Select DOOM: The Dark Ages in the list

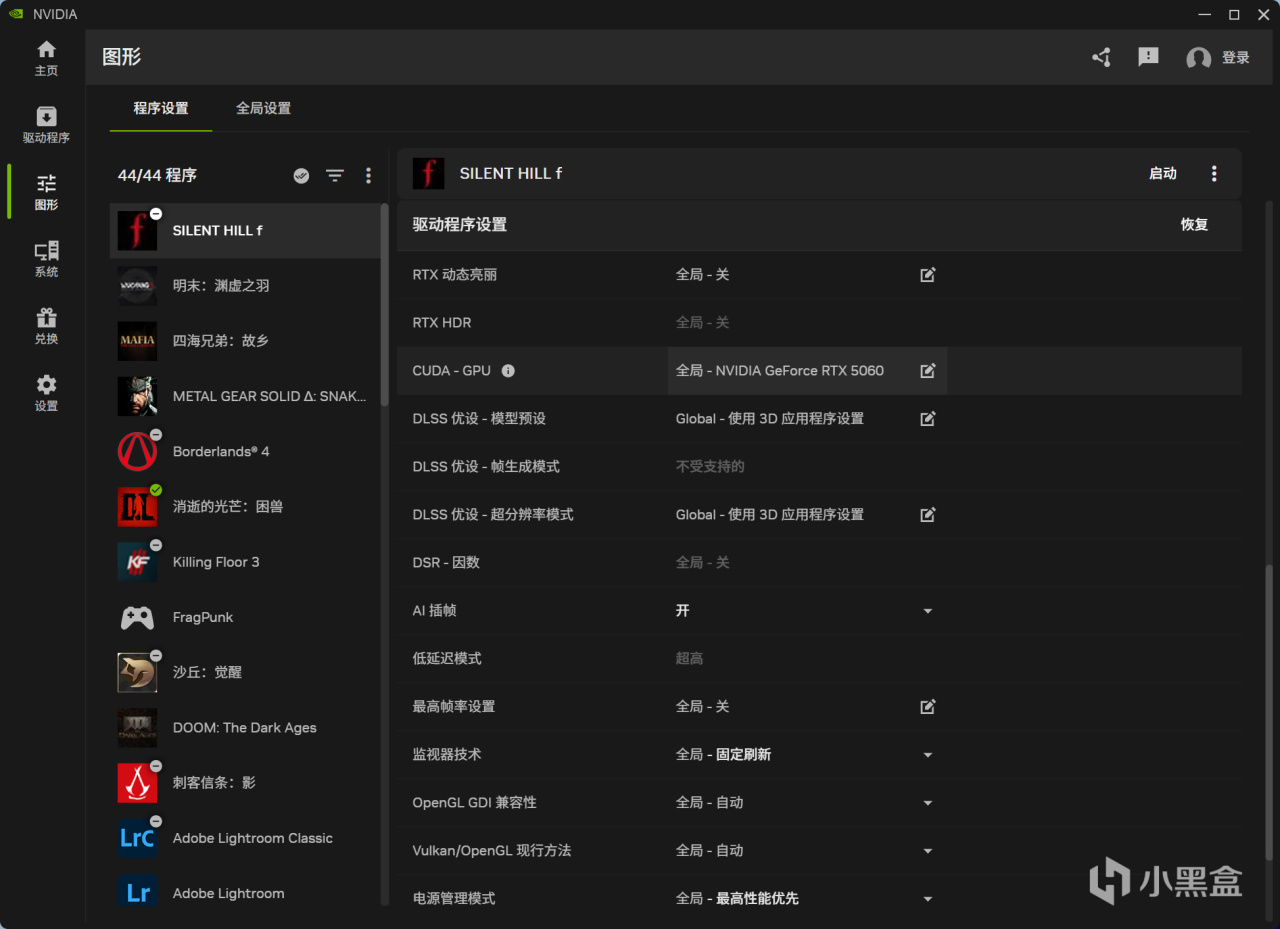[245, 728]
